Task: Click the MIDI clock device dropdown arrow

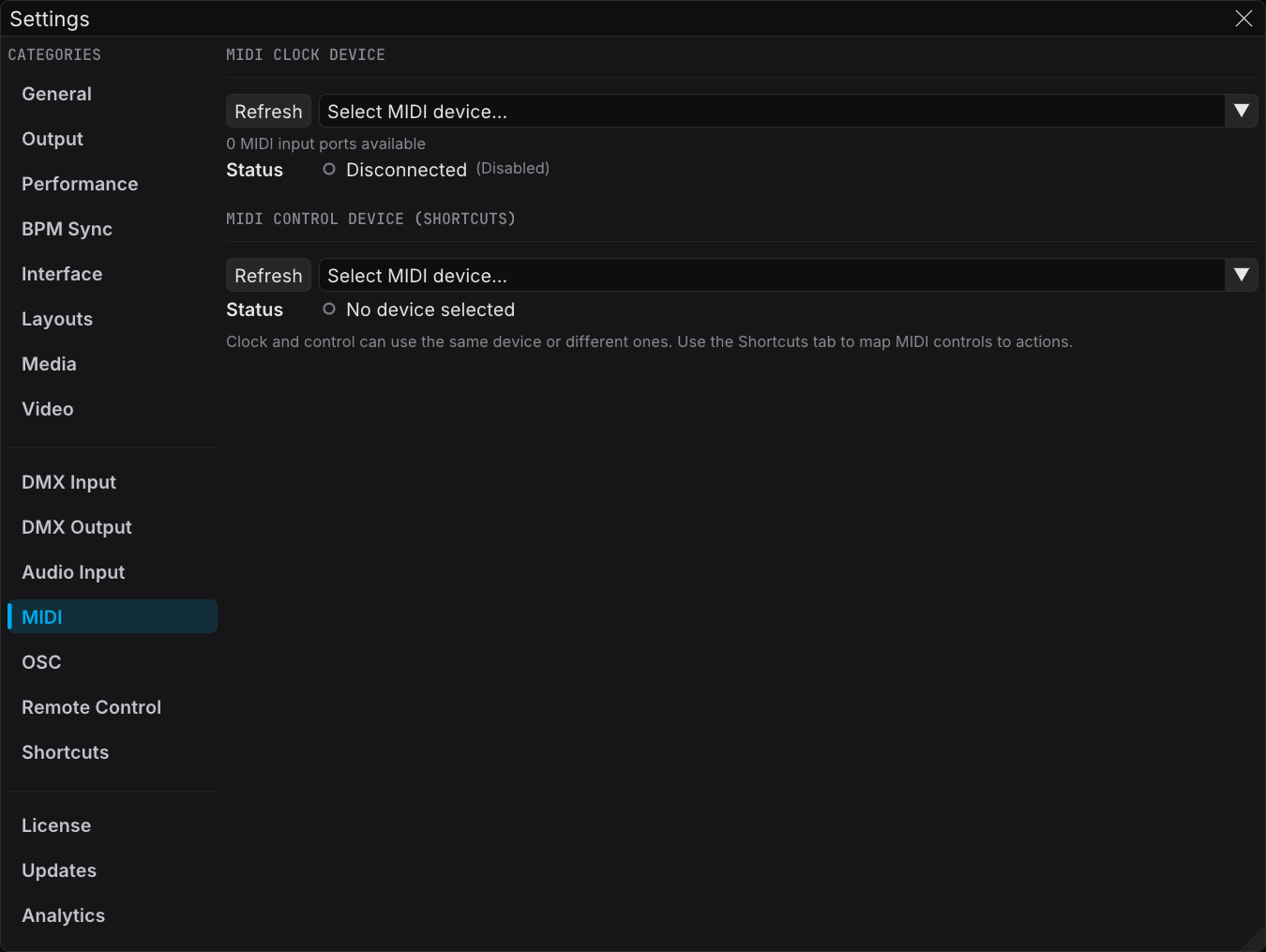Action: (x=1242, y=112)
